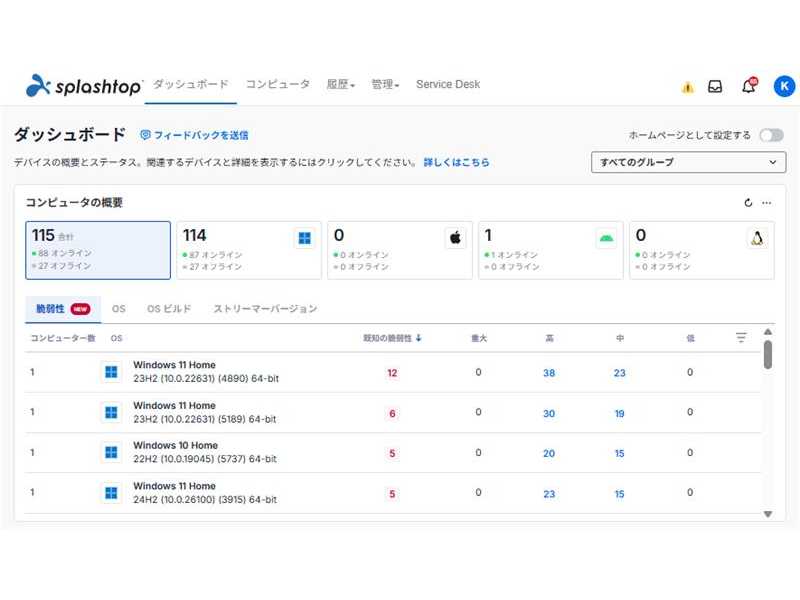Open the table column filter icon
Viewport: 800px width, 600px height.
coord(741,338)
